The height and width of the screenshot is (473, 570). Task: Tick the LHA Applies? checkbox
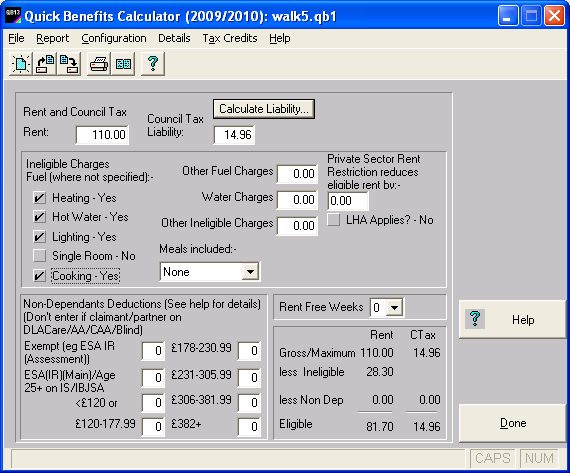tap(334, 220)
